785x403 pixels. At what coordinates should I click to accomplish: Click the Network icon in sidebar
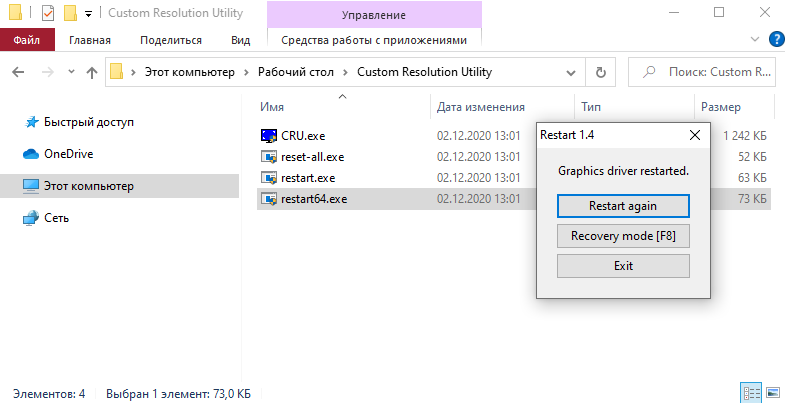[x=31, y=218]
